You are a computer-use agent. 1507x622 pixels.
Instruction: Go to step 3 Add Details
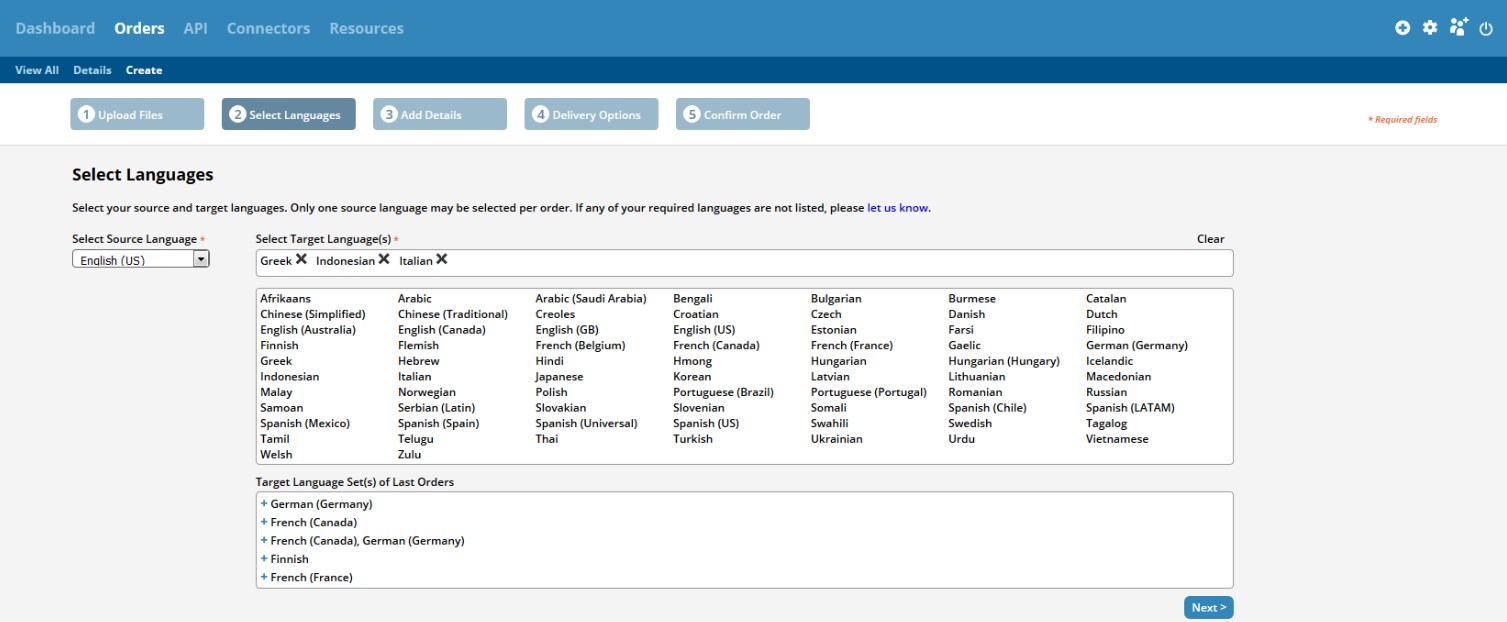point(440,115)
